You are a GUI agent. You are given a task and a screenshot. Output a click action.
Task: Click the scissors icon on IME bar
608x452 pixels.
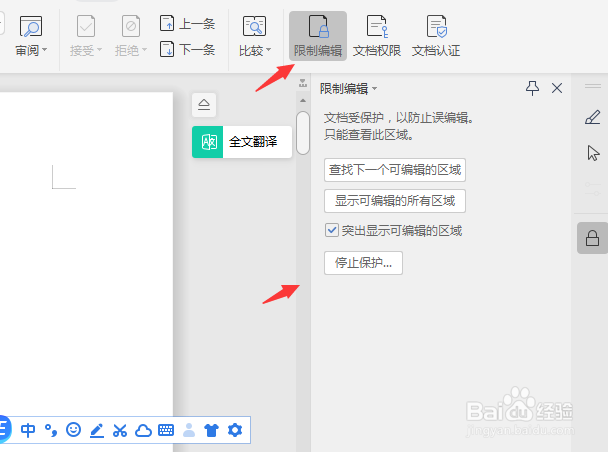[120, 430]
